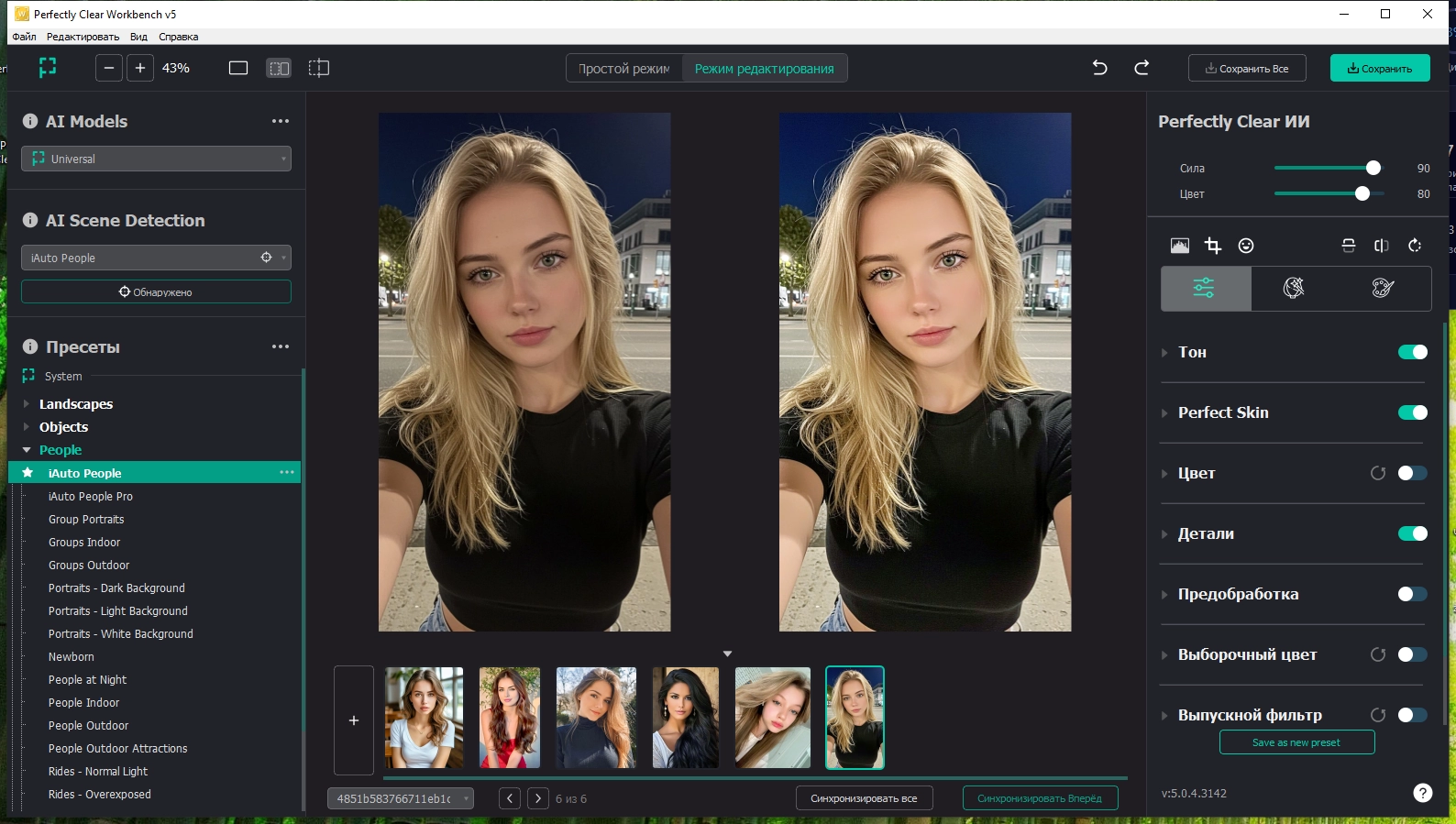Screen dimensions: 1456x824
Task: Select the split-divider compare view
Action: coord(319,68)
